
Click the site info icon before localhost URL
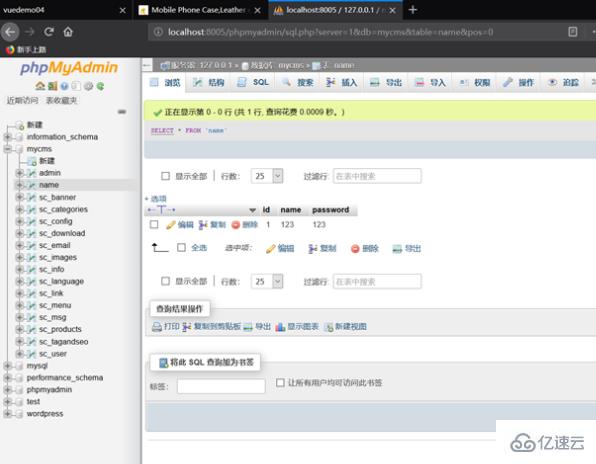(158, 32)
